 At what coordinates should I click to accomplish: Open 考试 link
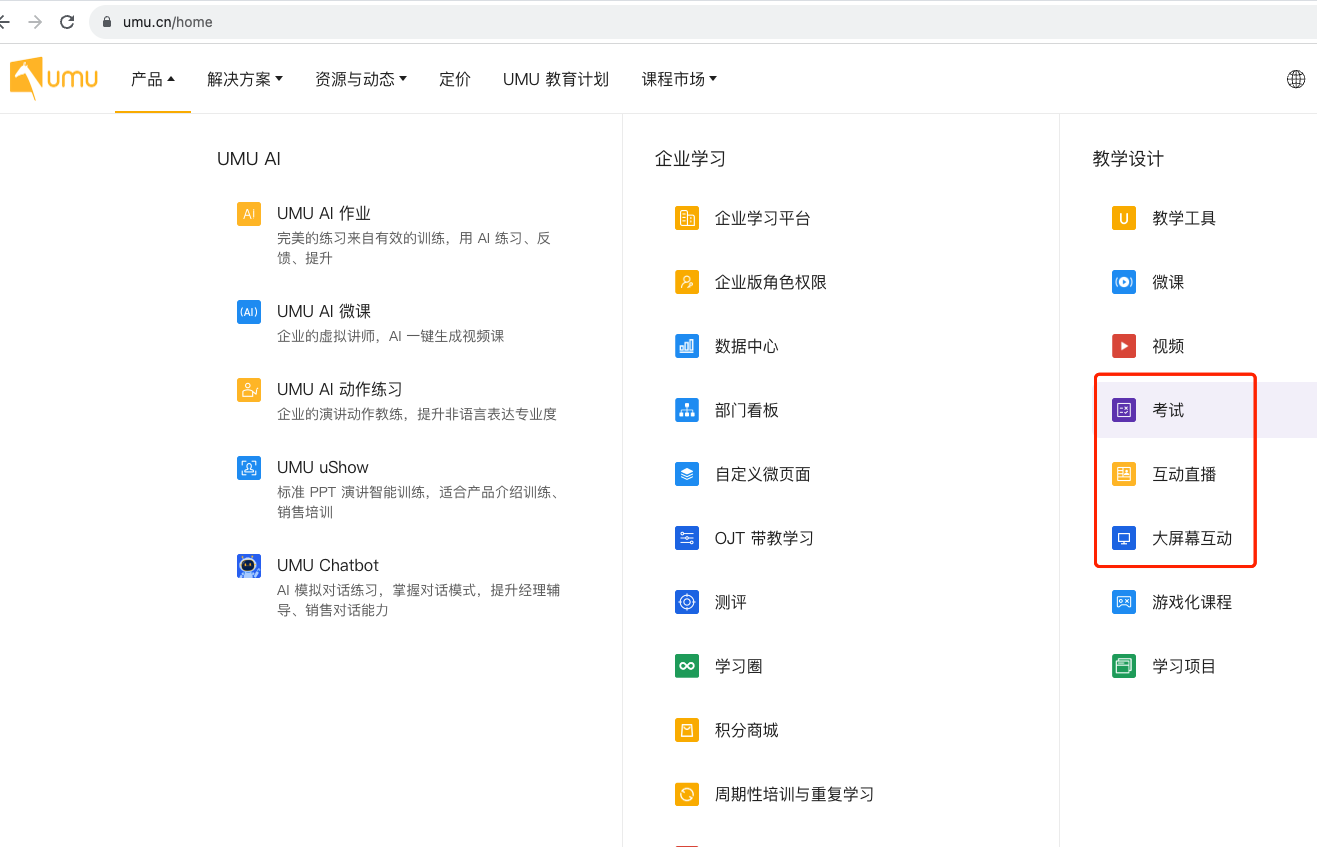pyautogui.click(x=1168, y=410)
